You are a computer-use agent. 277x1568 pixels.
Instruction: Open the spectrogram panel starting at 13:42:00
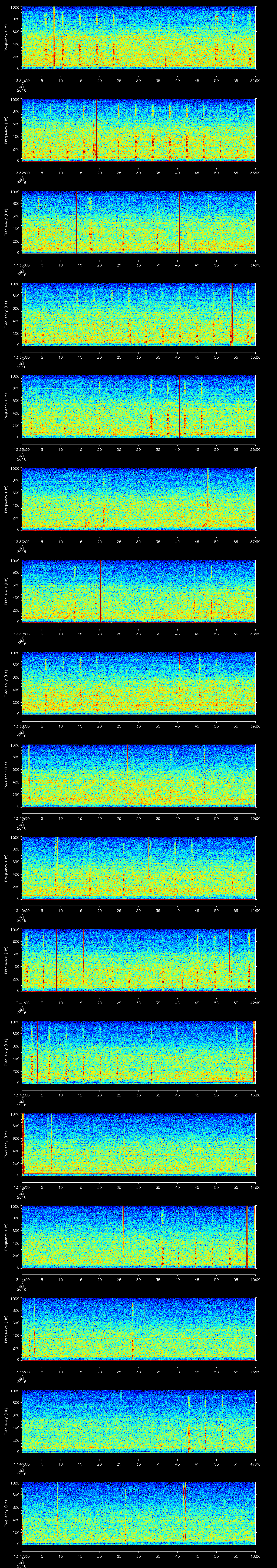(138, 1052)
